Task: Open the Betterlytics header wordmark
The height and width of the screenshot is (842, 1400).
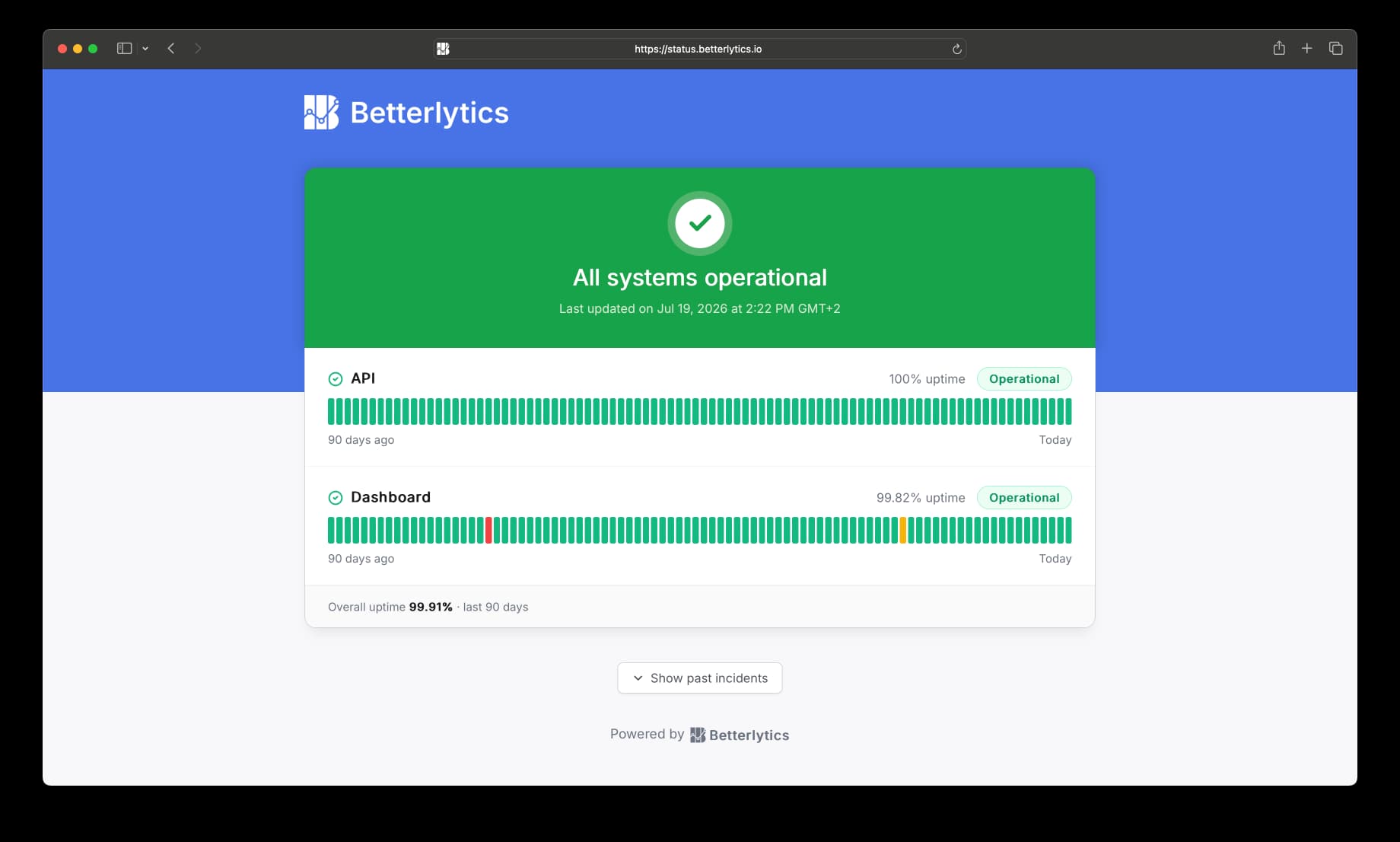Action: point(429,113)
